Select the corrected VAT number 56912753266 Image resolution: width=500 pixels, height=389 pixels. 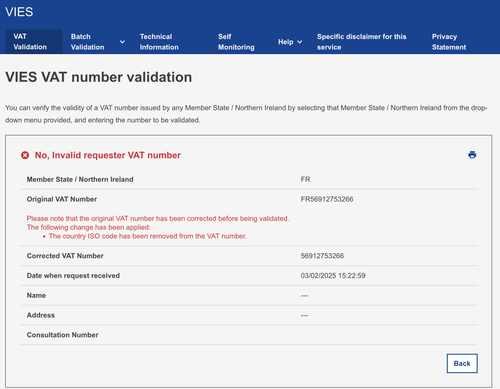[x=322, y=256]
